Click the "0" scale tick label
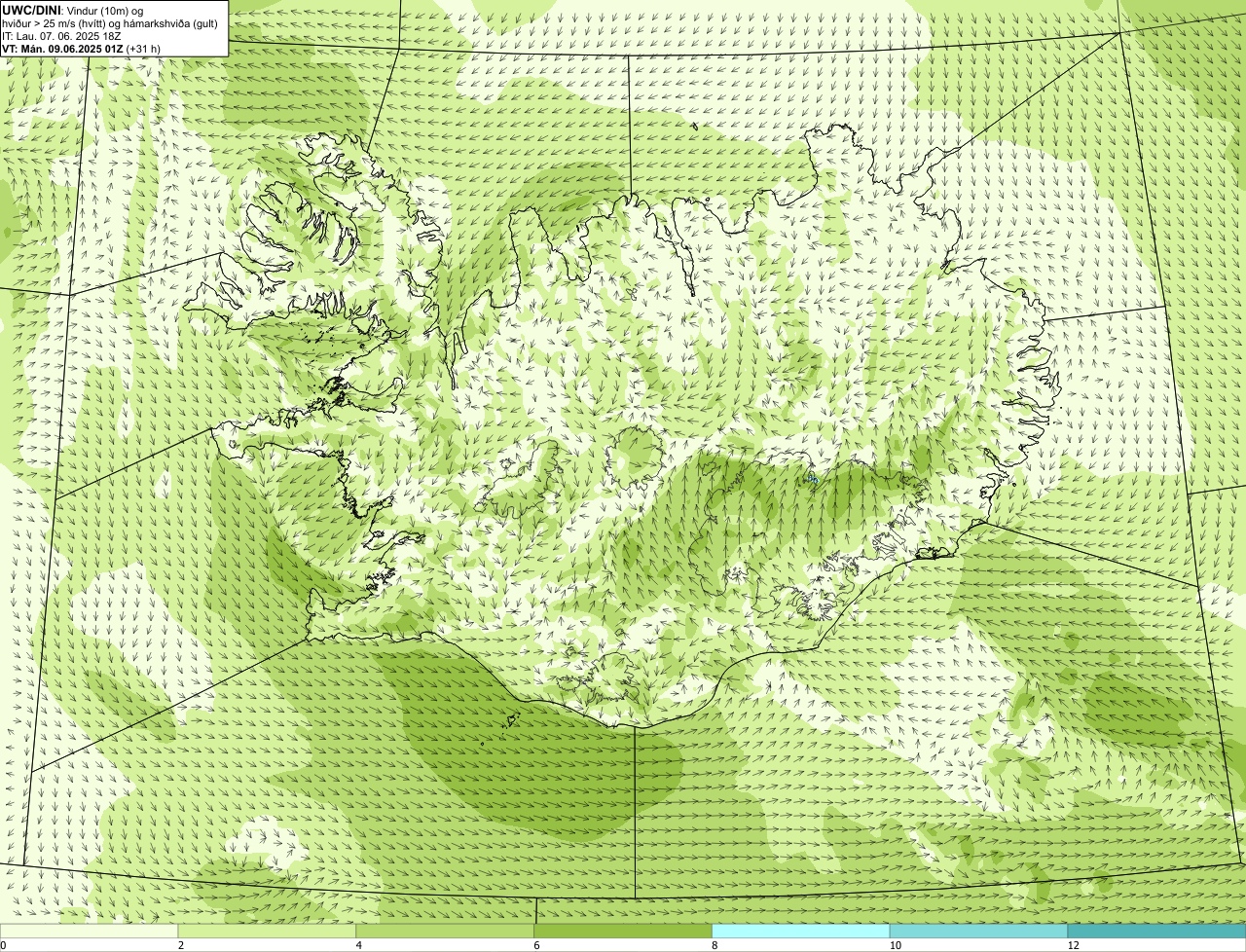This screenshot has width=1246, height=952. click(x=3, y=945)
